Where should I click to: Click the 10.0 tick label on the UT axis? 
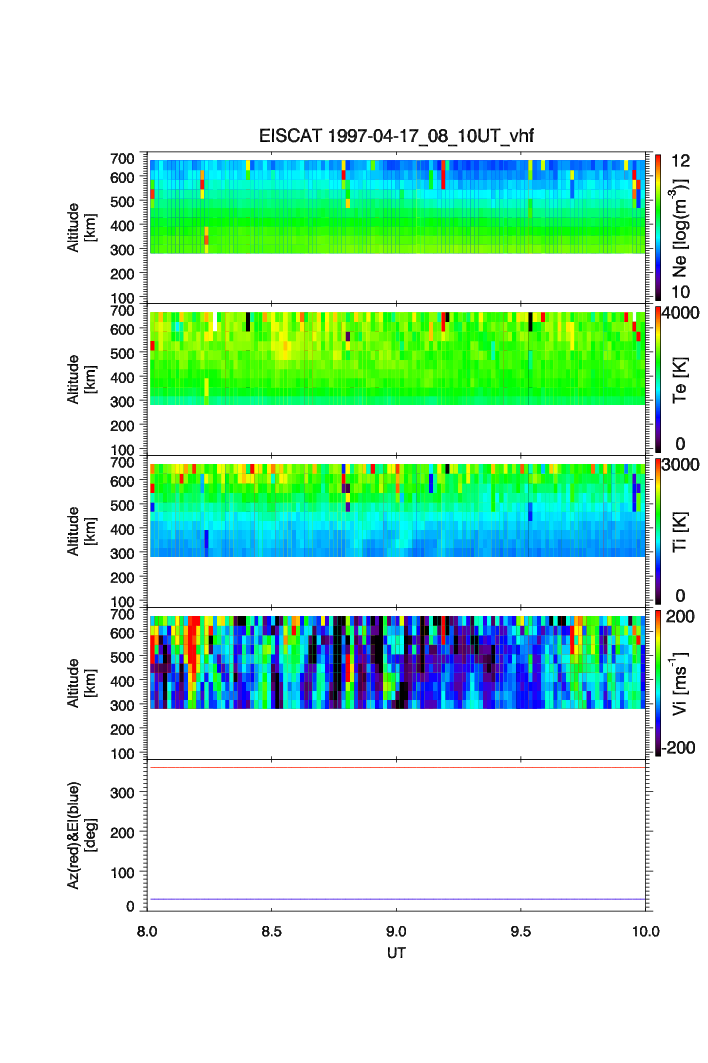click(x=646, y=931)
